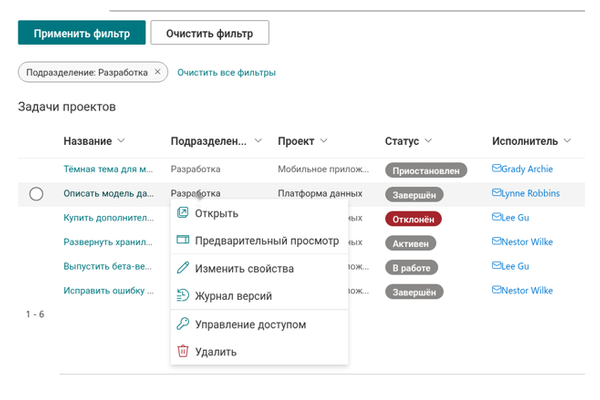Open the Проект column dropdown chevron
Viewport: 600px width, 400px height.
point(324,141)
